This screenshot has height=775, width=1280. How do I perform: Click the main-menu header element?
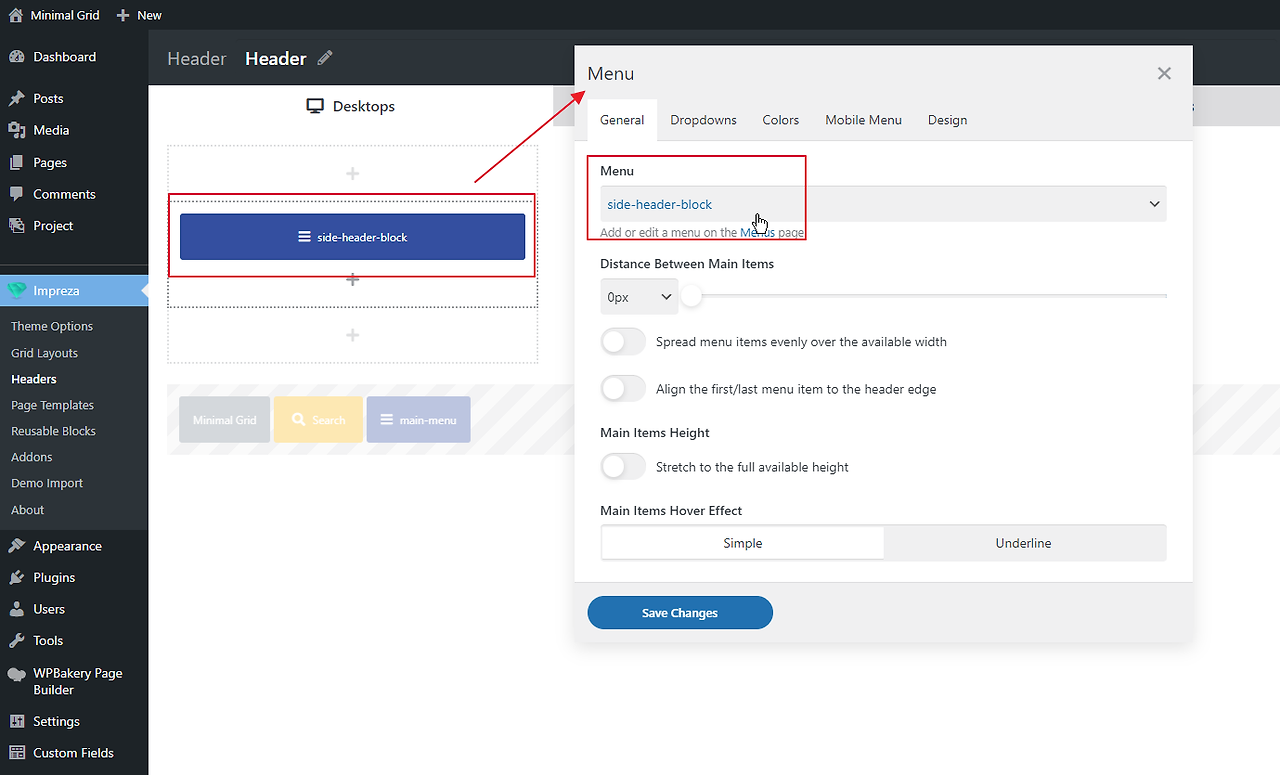pos(418,420)
